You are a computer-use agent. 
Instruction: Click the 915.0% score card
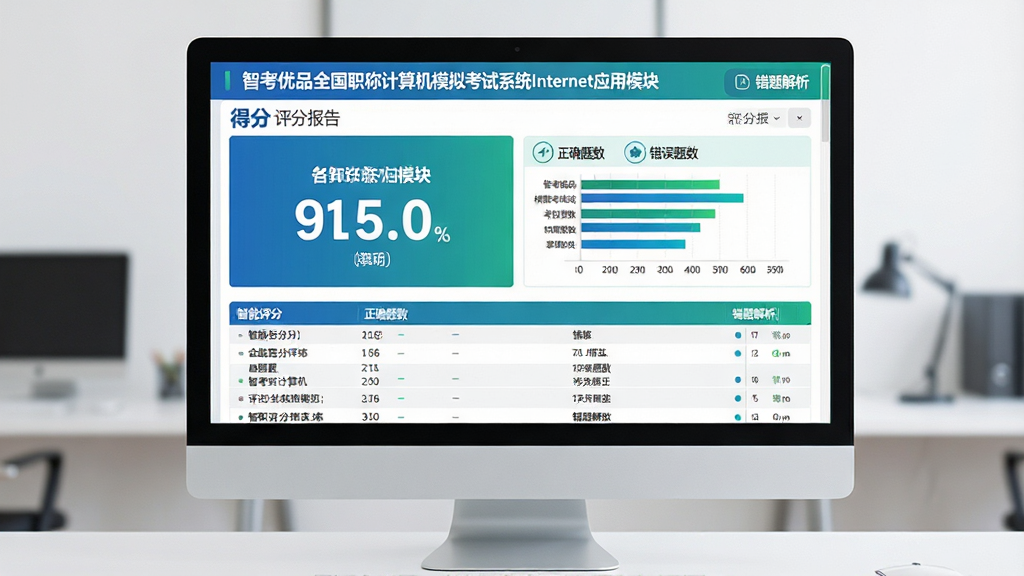pos(371,211)
